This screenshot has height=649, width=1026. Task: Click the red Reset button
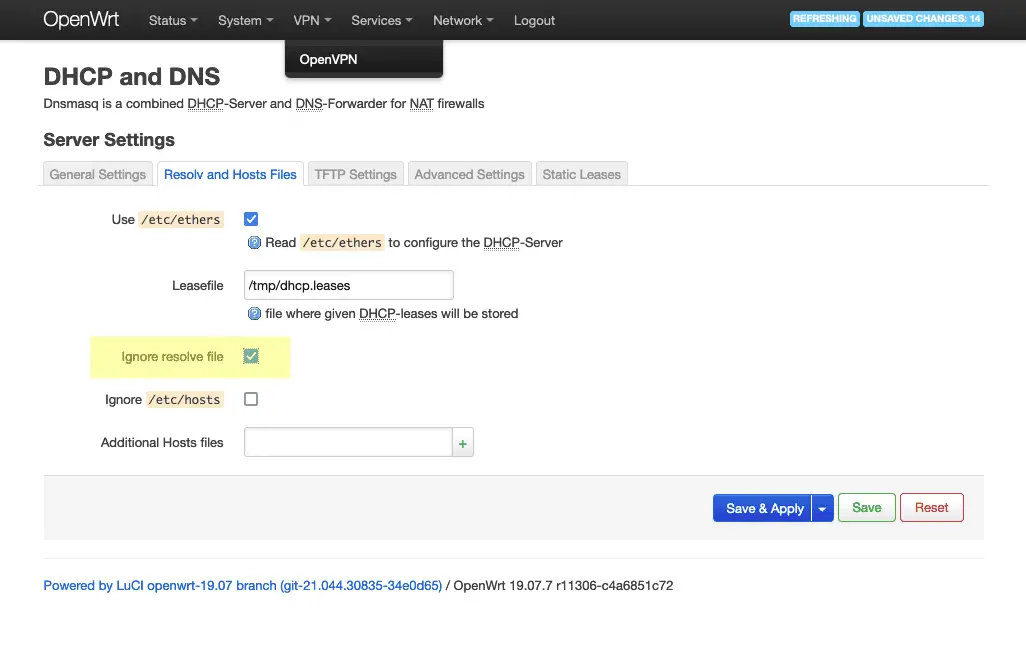tap(931, 508)
